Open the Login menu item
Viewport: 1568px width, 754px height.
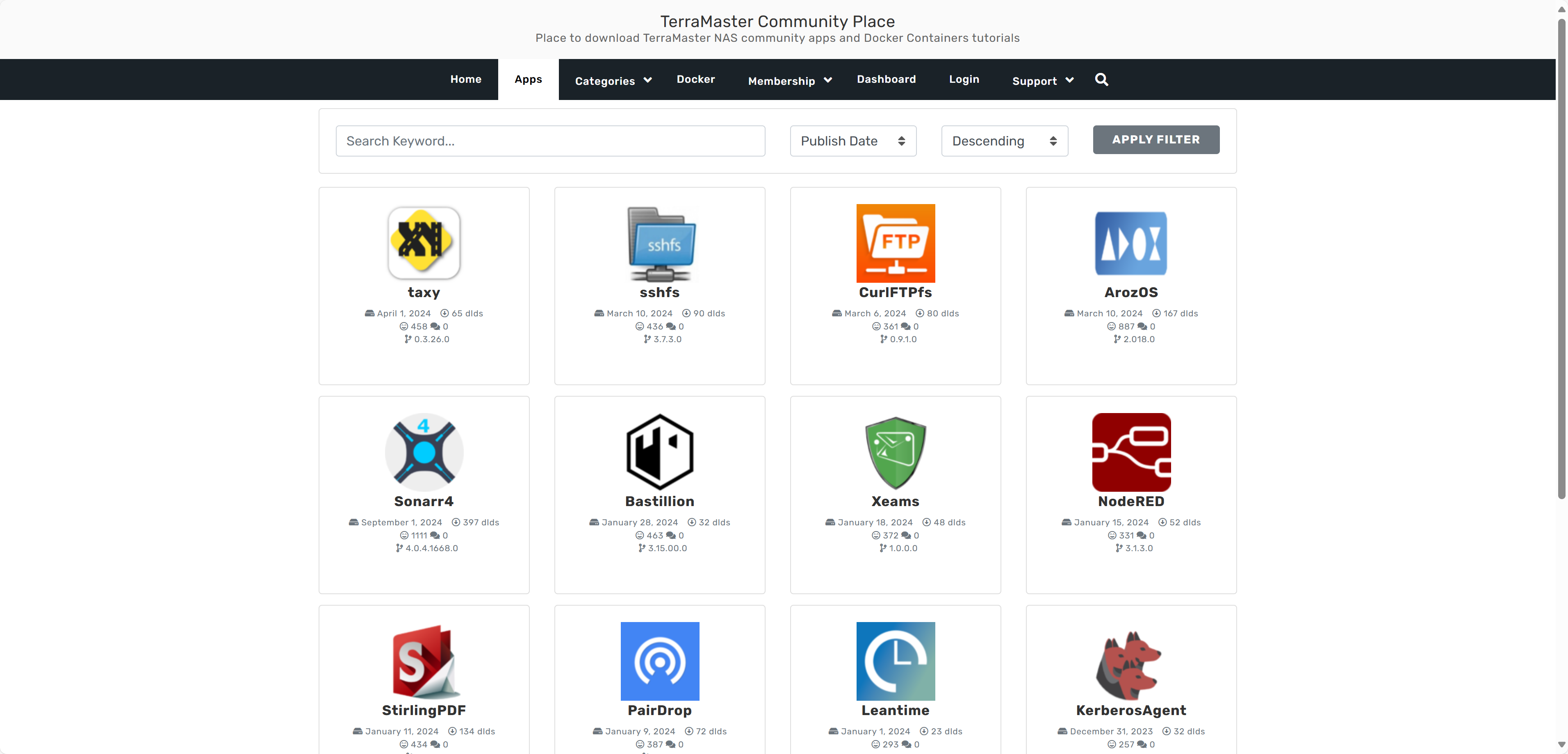(x=964, y=79)
